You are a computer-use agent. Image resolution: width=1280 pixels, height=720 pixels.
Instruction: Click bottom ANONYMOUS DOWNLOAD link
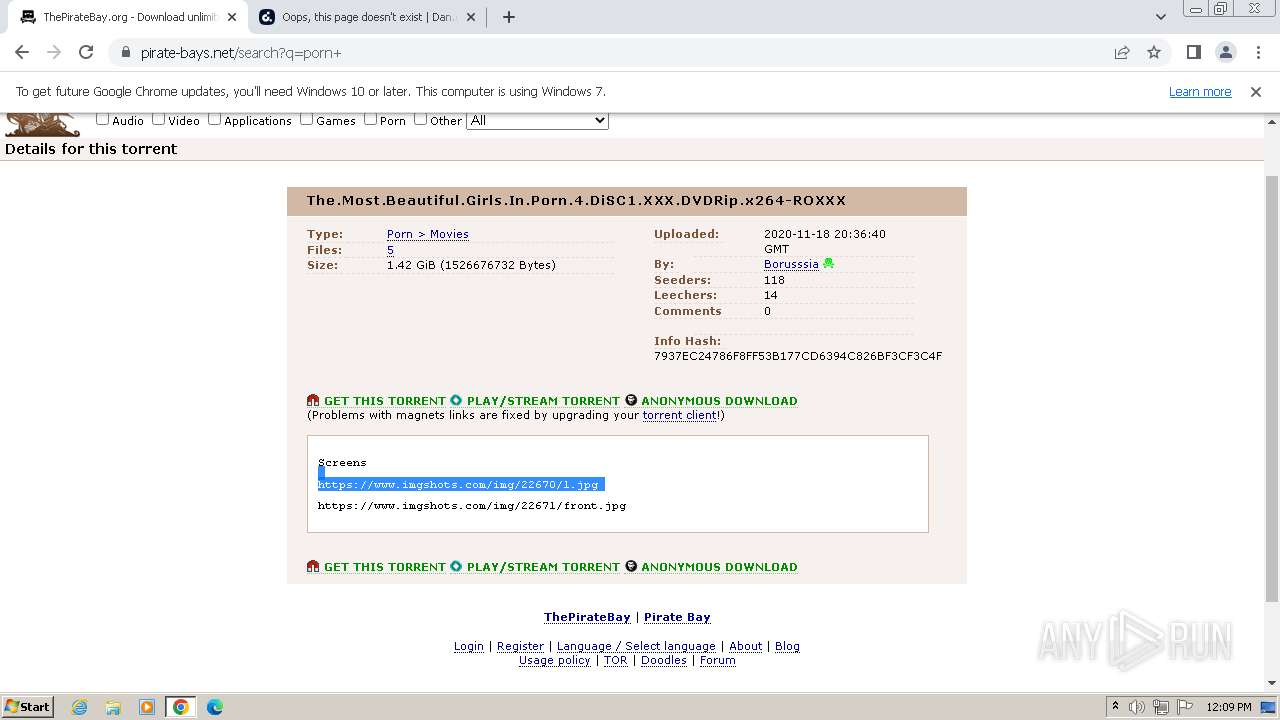pos(719,567)
